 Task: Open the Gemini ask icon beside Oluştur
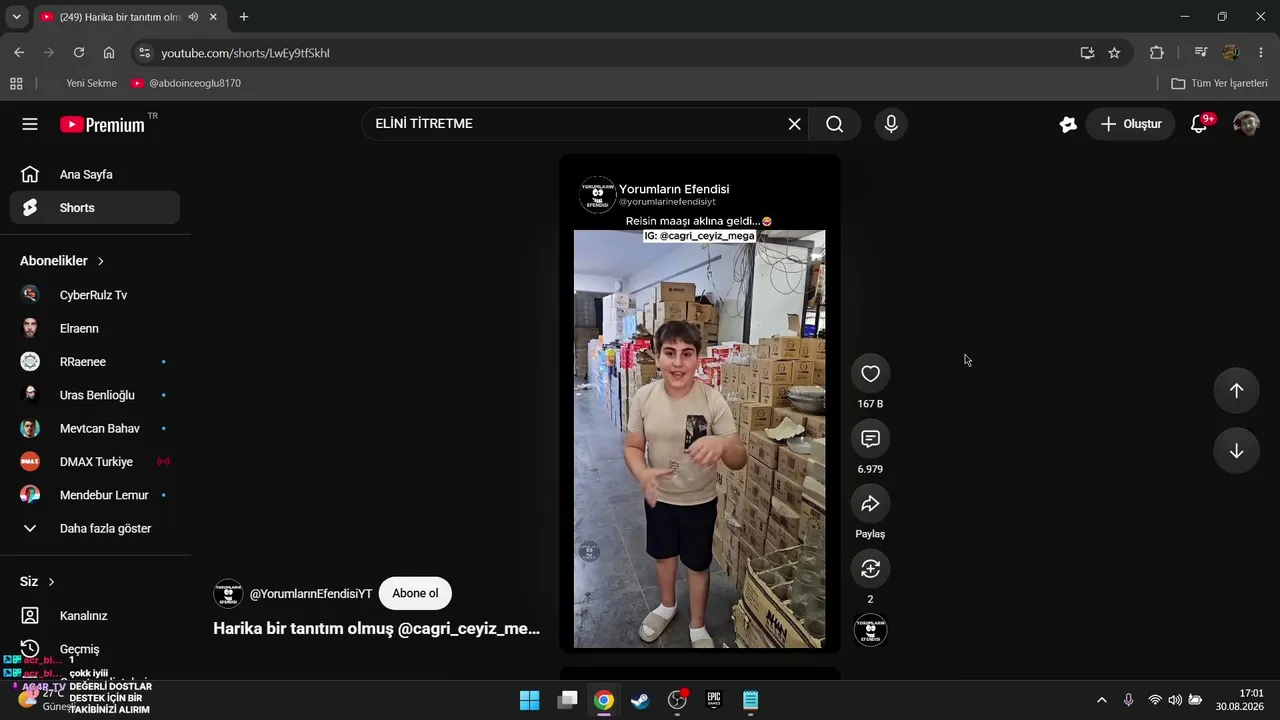(x=1068, y=124)
